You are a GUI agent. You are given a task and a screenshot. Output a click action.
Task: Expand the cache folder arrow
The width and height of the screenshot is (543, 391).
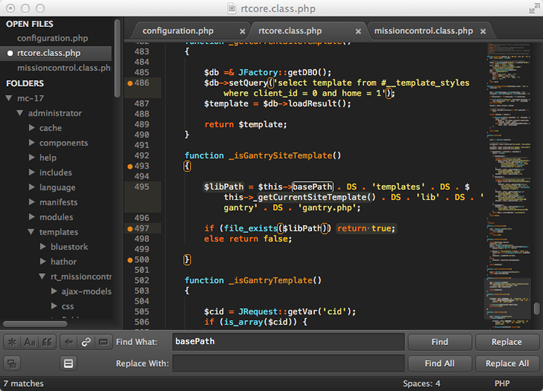pos(32,128)
